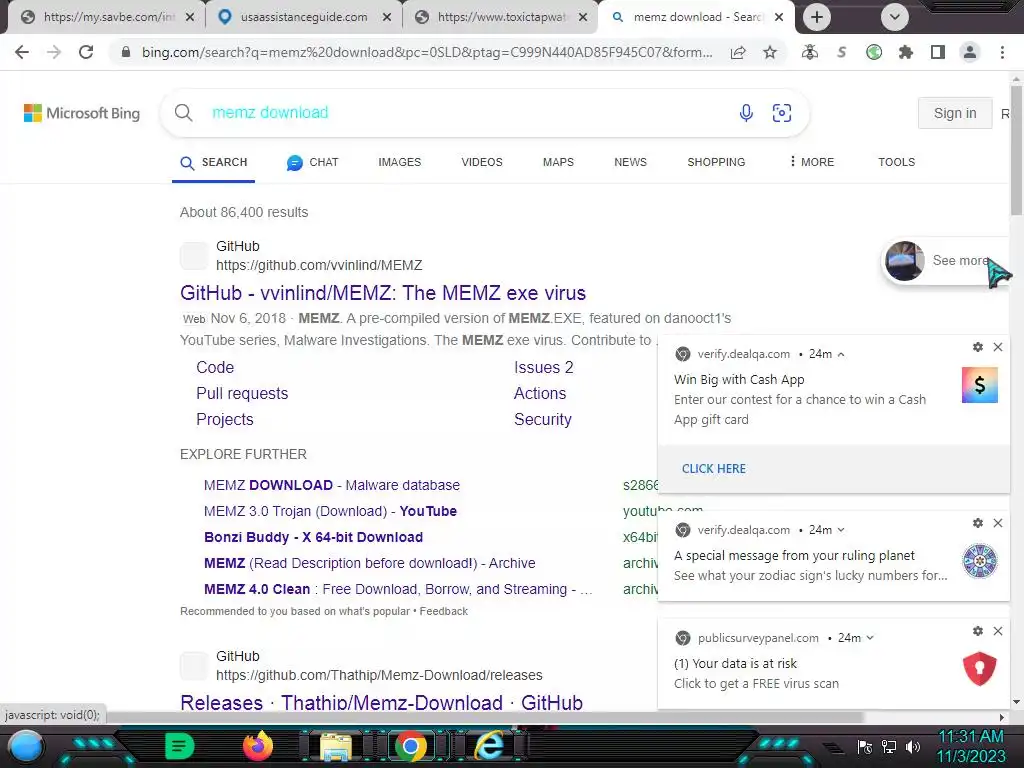
Task: Open MEMZ 3.0 Trojan YouTube link
Action: (330, 511)
